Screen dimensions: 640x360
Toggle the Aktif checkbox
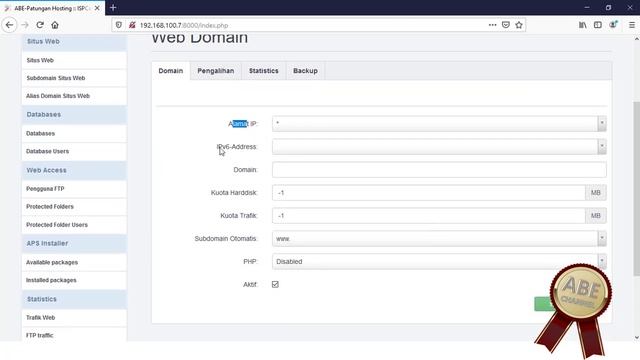[275, 284]
